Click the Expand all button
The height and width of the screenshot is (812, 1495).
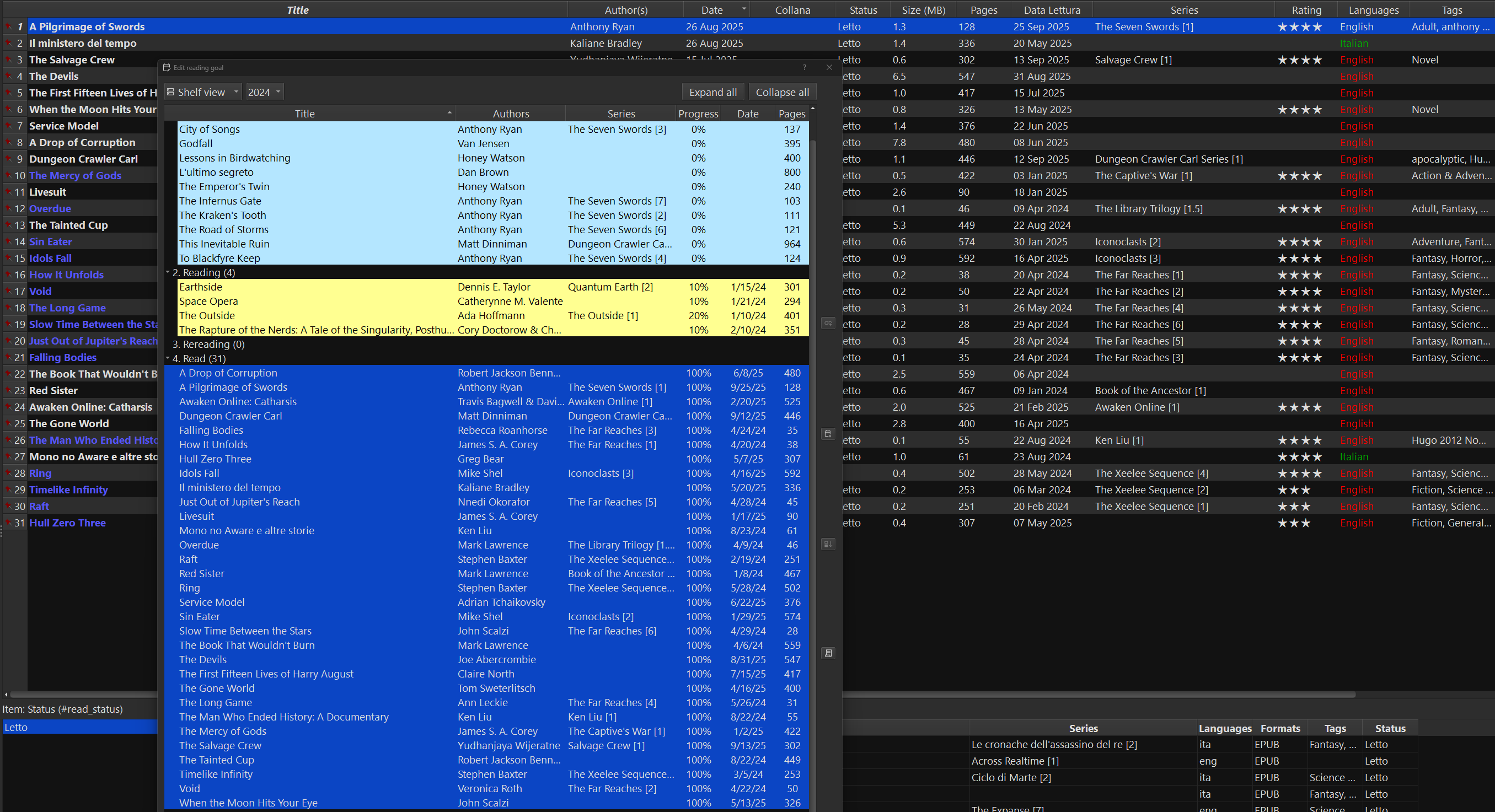click(712, 92)
